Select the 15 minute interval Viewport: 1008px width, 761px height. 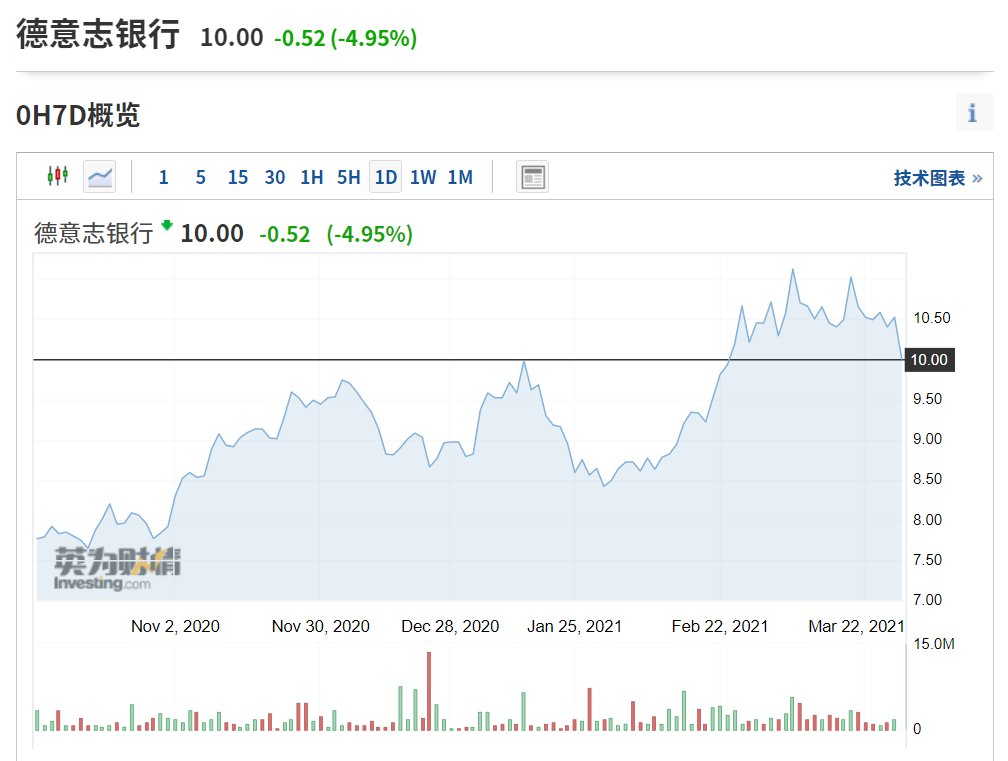238,177
